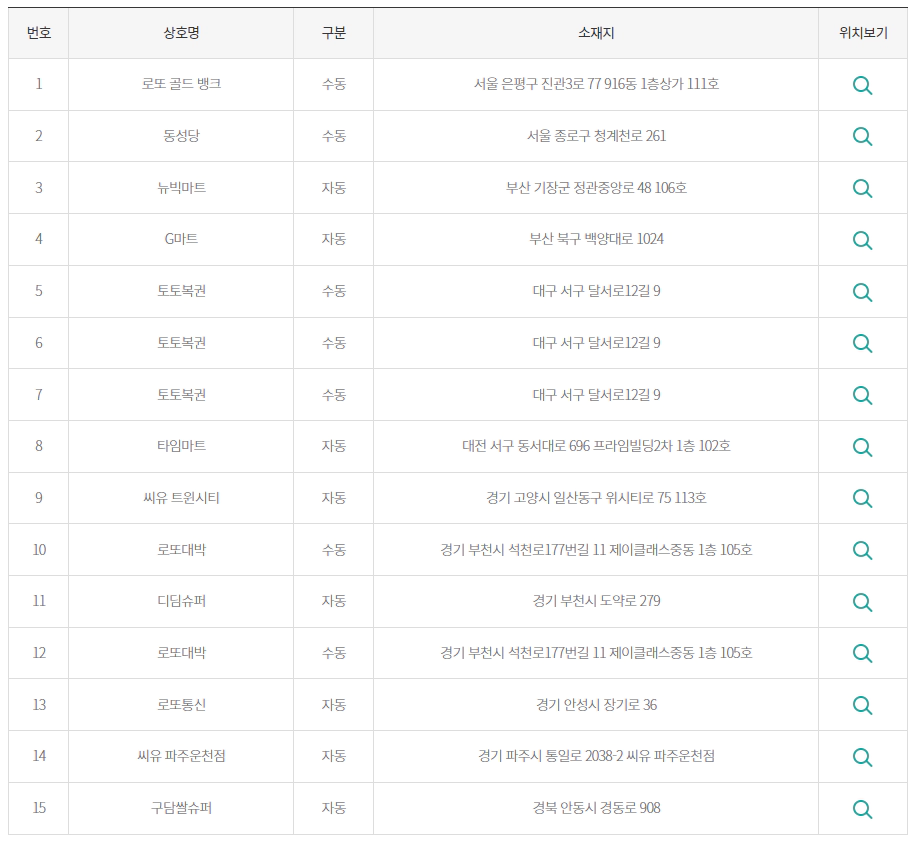Select store name 타임마트
The width and height of the screenshot is (913, 841).
coord(181,446)
